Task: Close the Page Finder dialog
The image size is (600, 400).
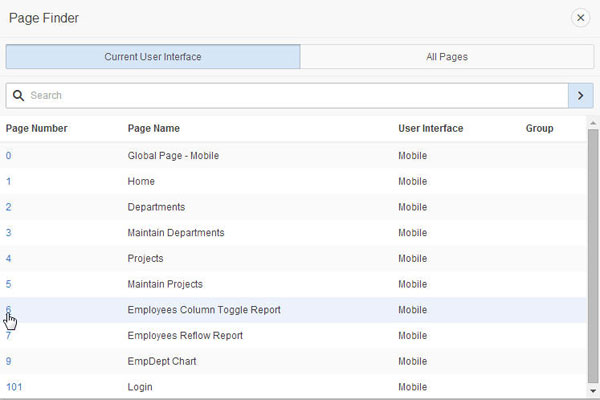Action: click(580, 18)
